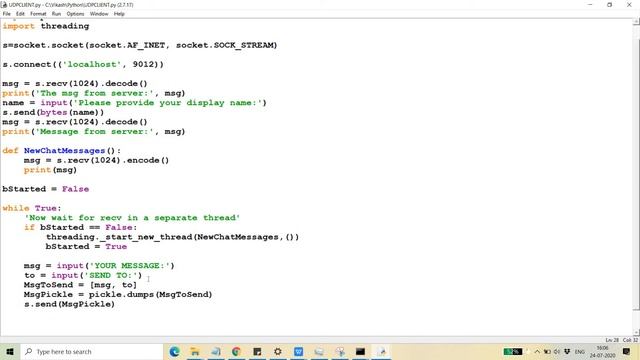640x360 pixels.
Task: Click 'bStarted = False' line
Action: 46,189
